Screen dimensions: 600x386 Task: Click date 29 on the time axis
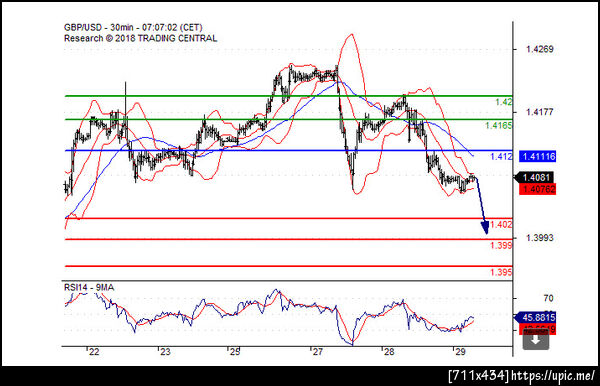[x=460, y=352]
